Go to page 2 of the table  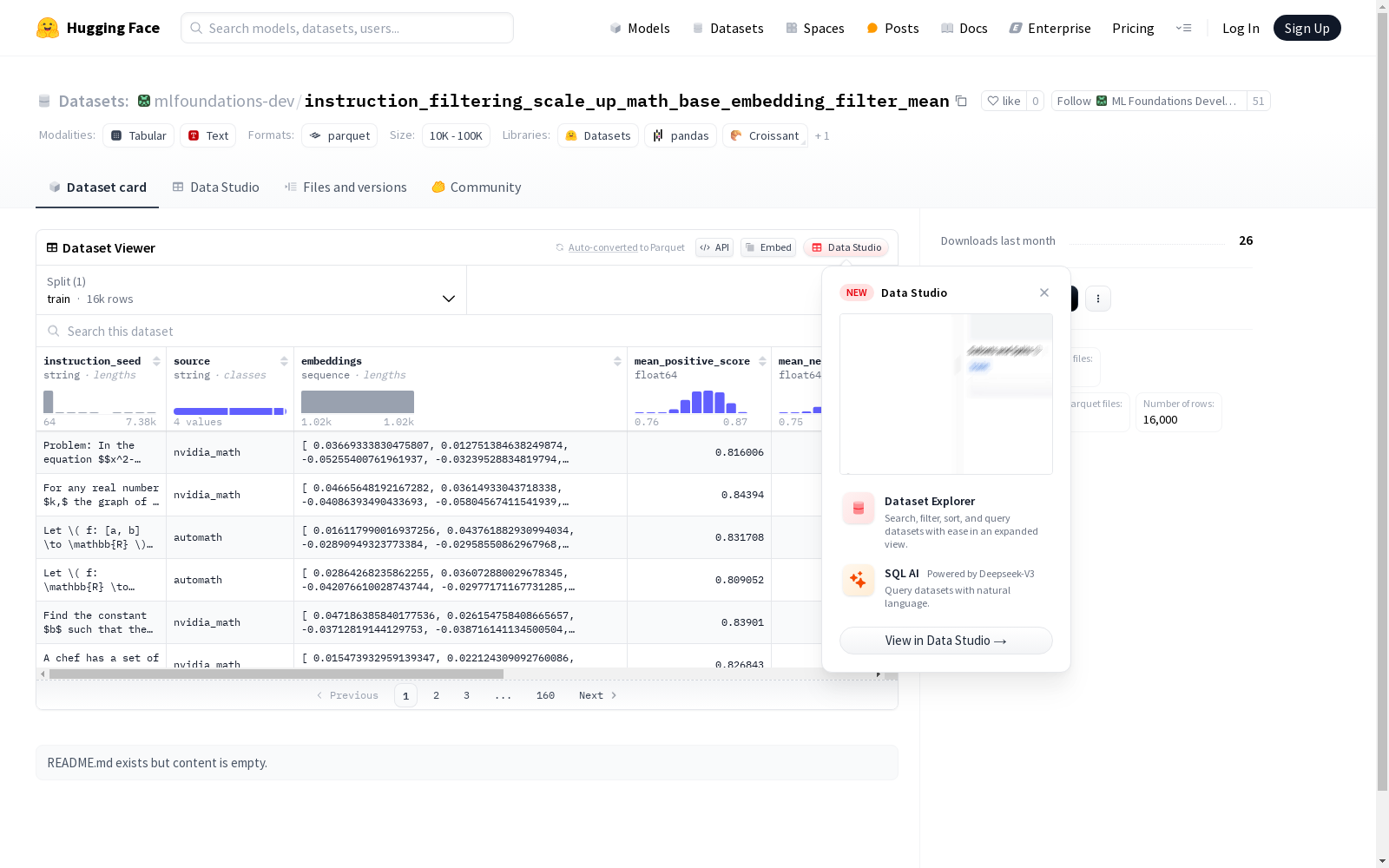pyautogui.click(x=436, y=695)
